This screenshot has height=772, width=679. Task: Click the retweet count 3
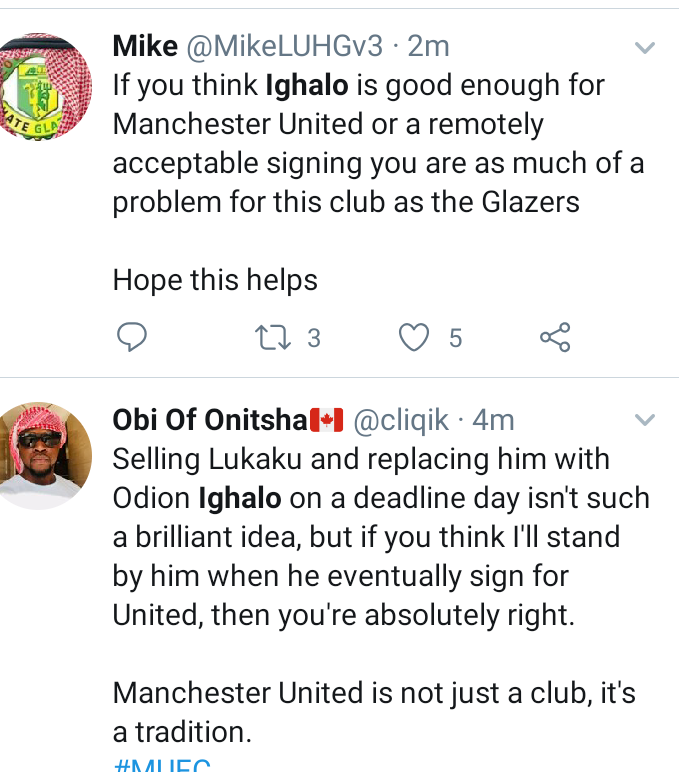tap(313, 339)
